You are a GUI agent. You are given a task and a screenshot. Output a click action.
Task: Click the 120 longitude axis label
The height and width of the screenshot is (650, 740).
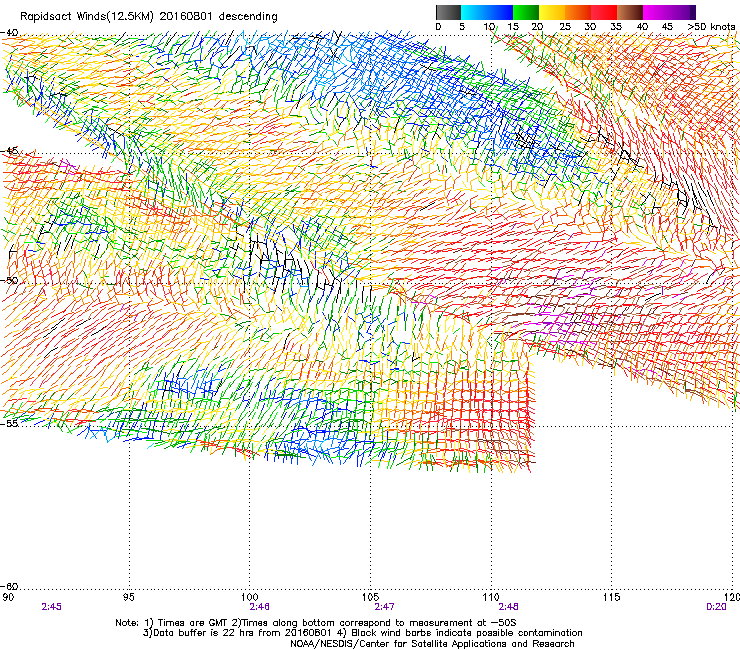pyautogui.click(x=732, y=597)
